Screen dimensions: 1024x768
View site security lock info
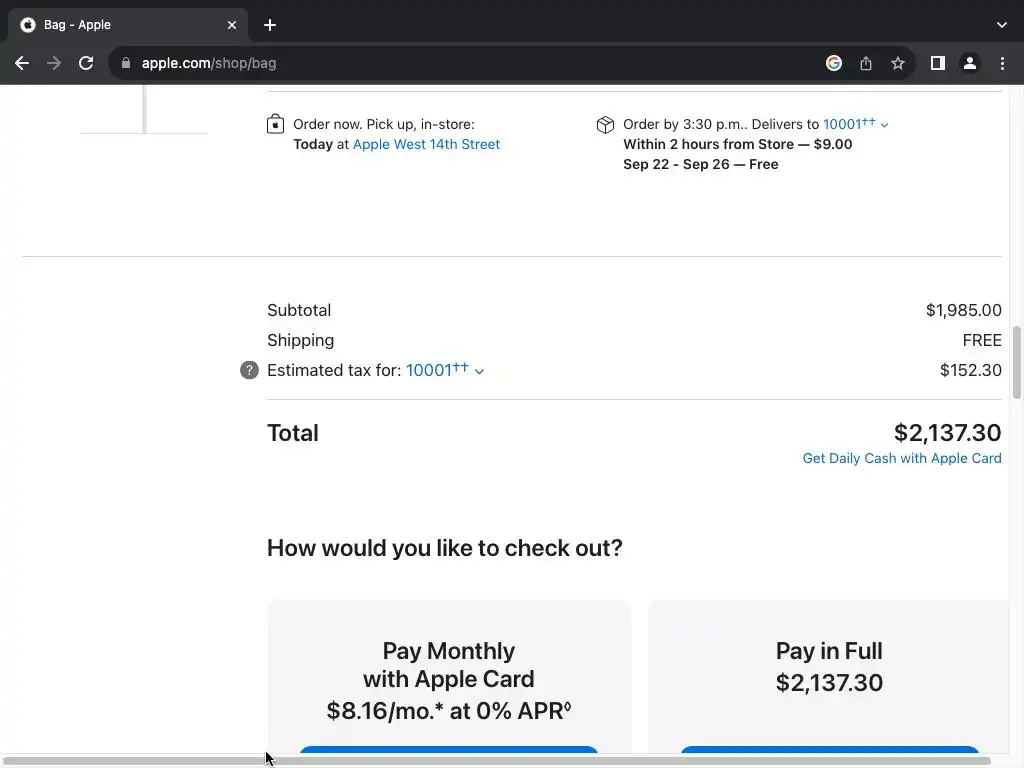coord(126,63)
